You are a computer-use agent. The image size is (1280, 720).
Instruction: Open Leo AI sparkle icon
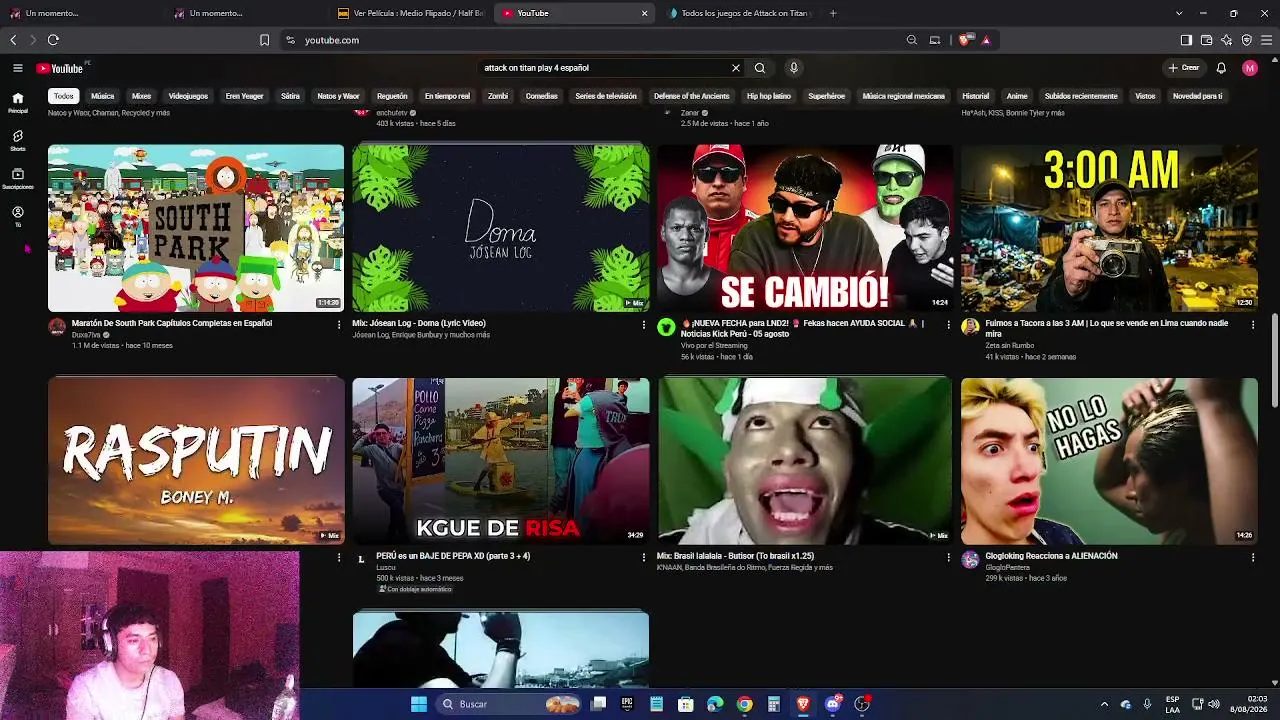click(1227, 40)
